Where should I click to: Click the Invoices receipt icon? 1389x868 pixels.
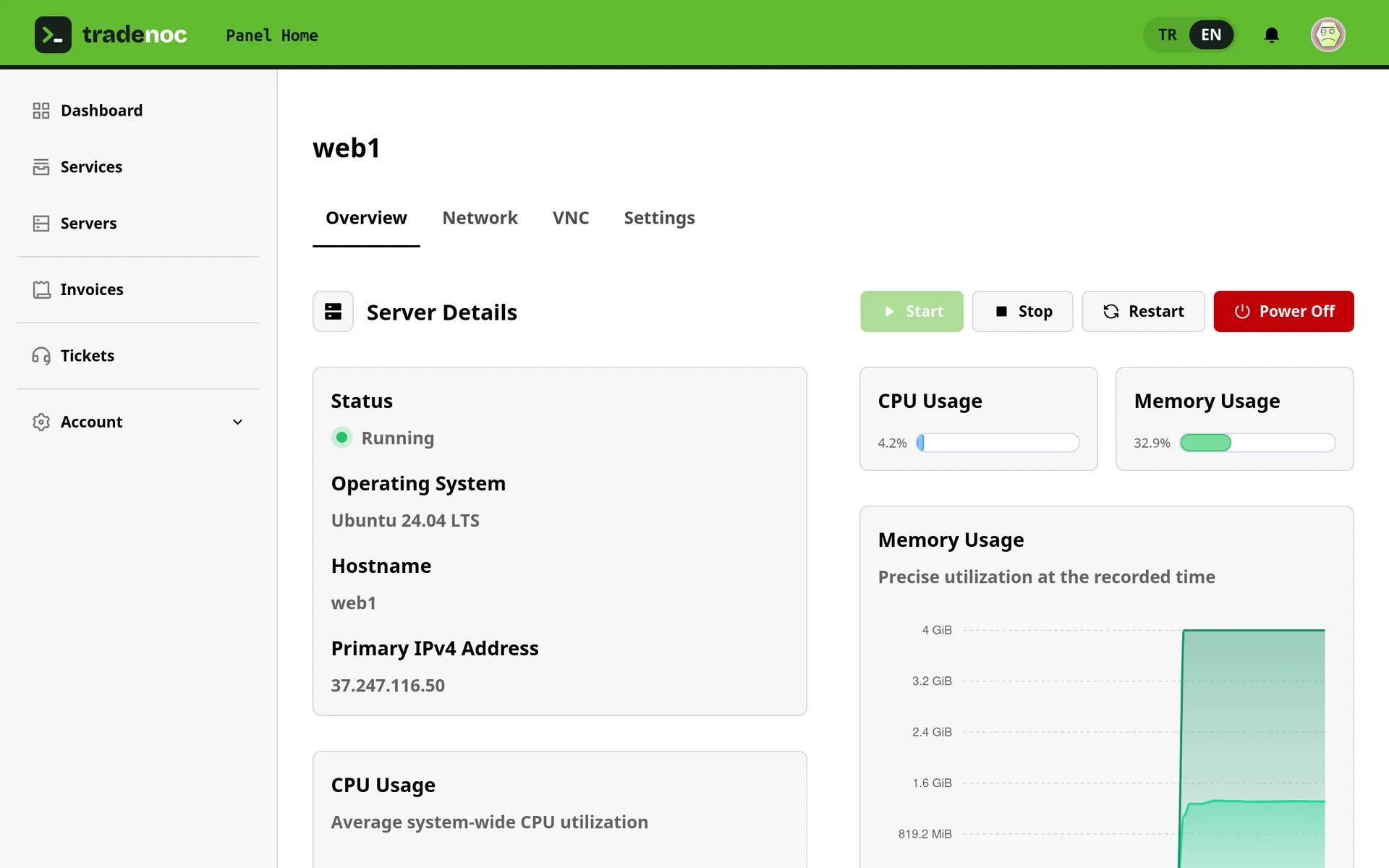[x=41, y=289]
